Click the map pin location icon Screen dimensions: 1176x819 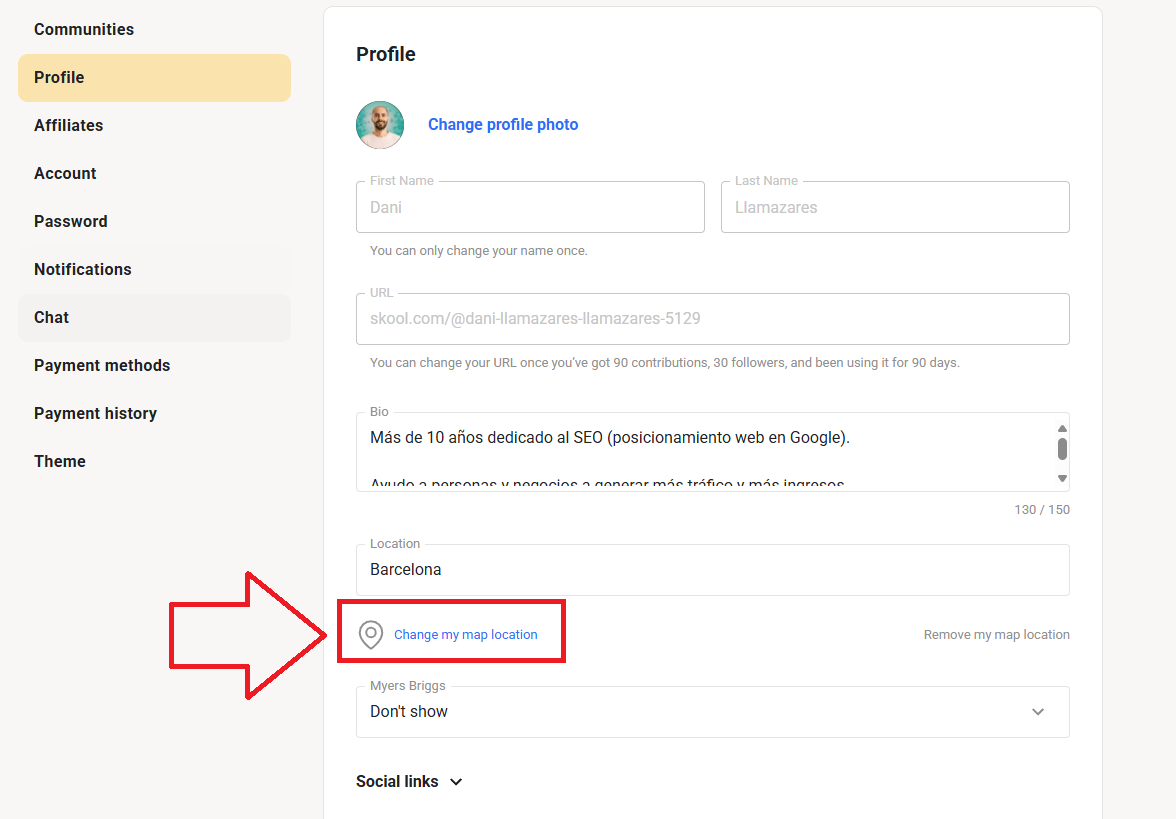tap(371, 635)
